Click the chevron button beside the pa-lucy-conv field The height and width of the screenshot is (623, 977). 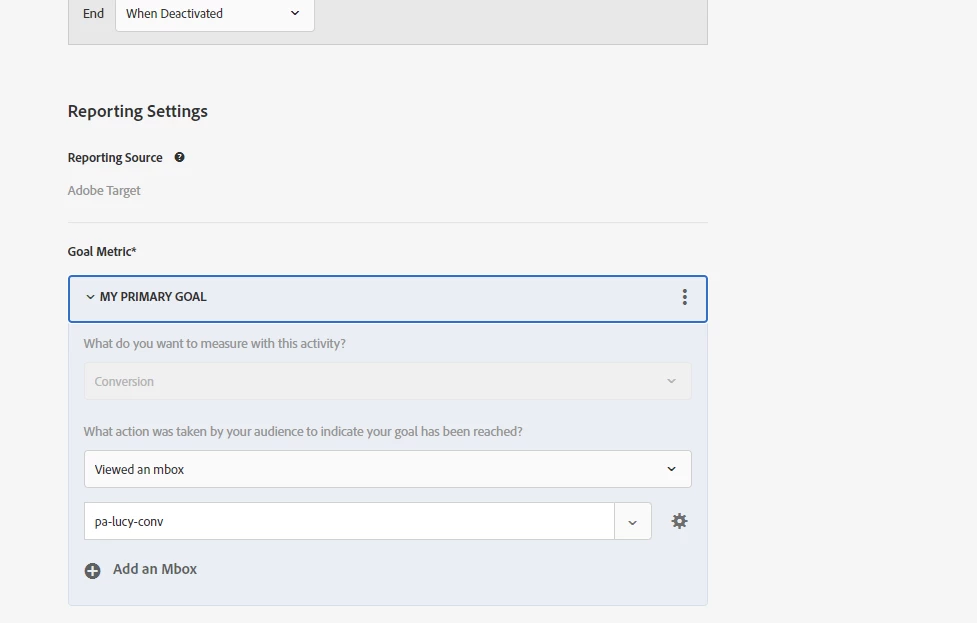coord(632,522)
